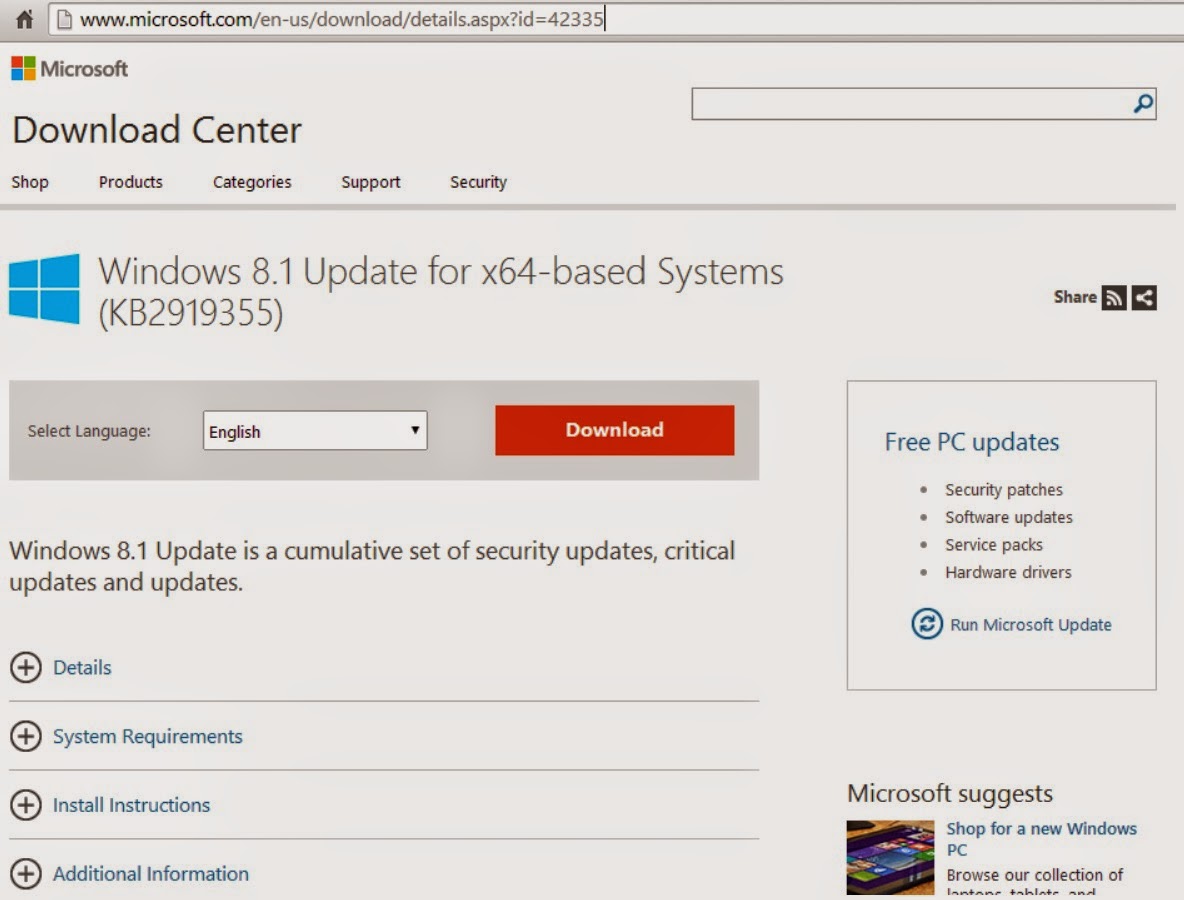Click the Windows 8.1 Update KB2919355 title
The image size is (1184, 900).
[441, 291]
